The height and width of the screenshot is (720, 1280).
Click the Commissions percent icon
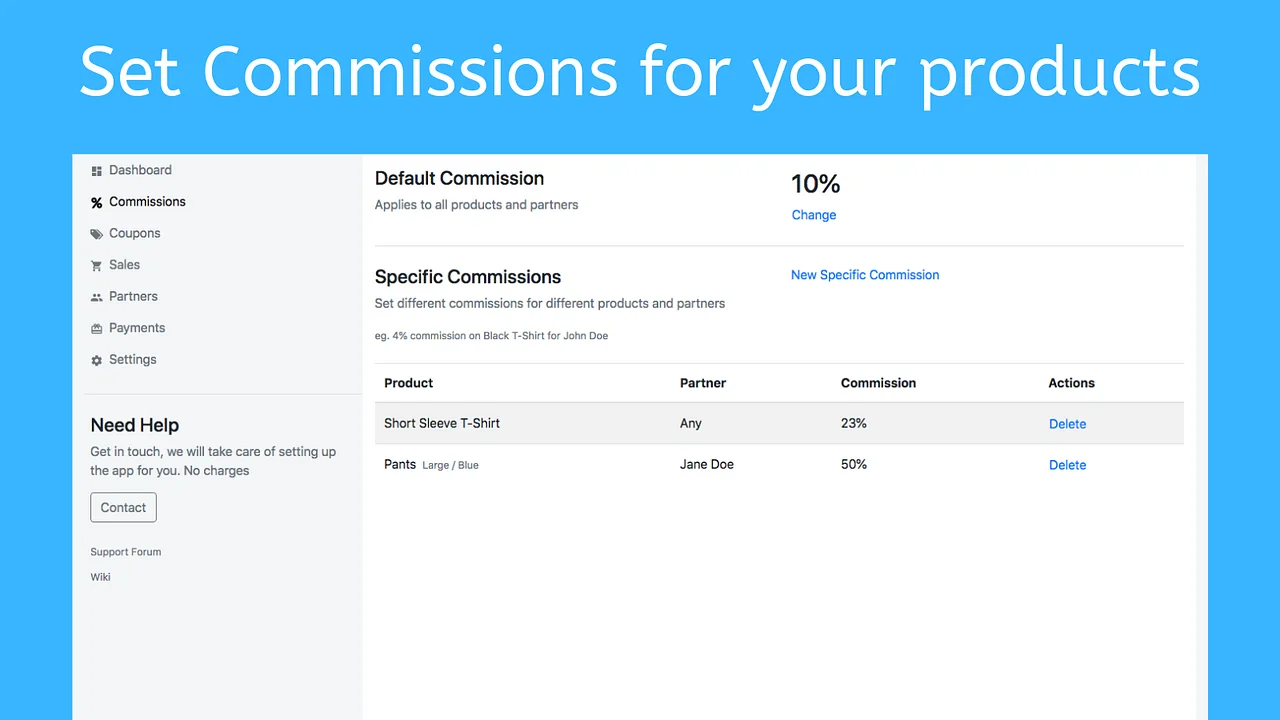click(96, 203)
